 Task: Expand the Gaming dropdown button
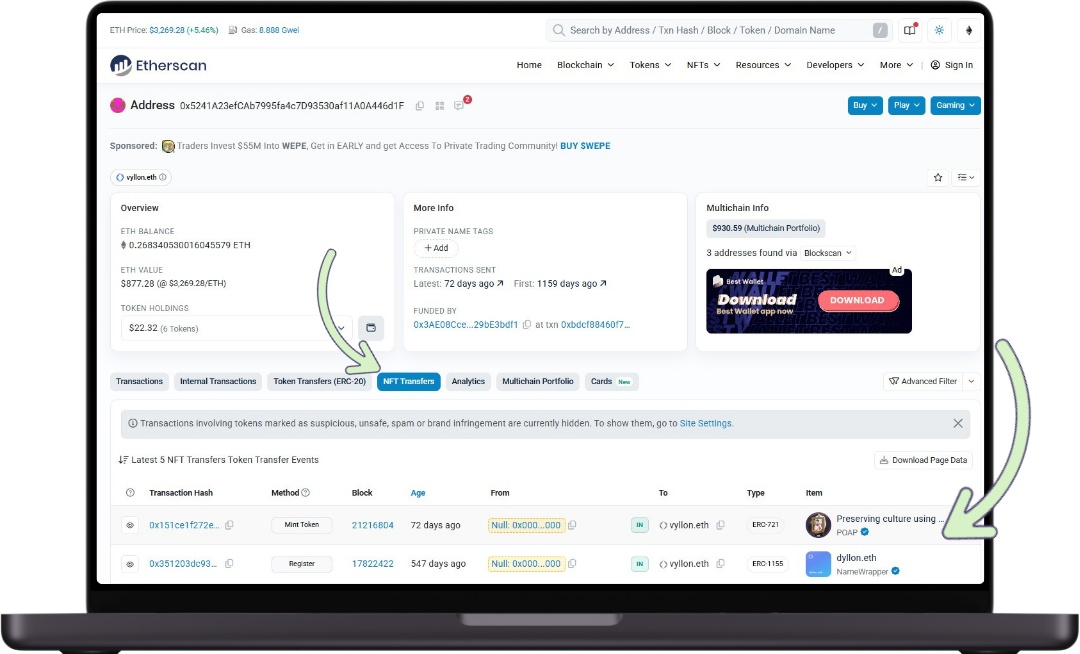(x=955, y=105)
